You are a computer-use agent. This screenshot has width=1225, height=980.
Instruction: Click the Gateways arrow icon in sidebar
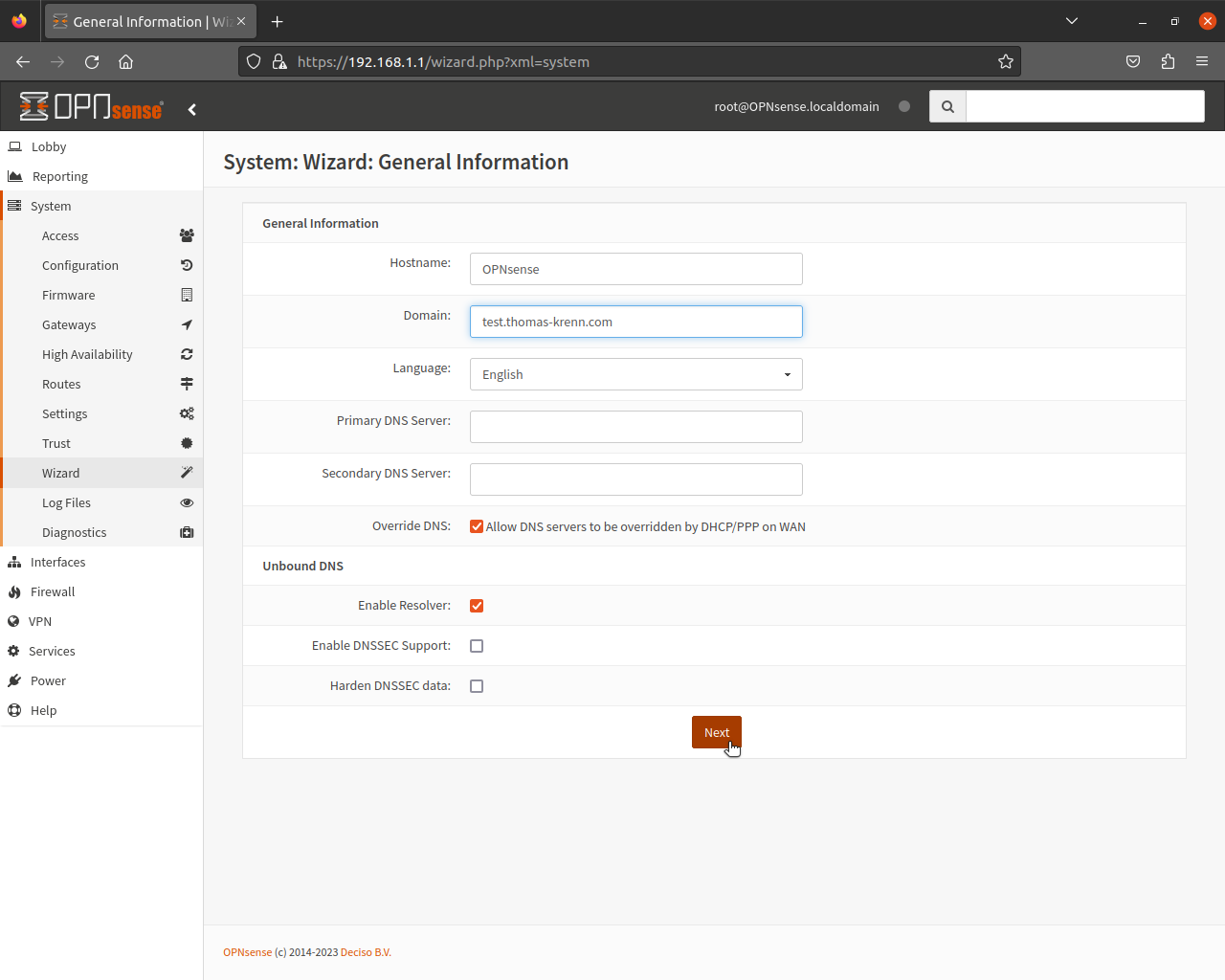[187, 324]
